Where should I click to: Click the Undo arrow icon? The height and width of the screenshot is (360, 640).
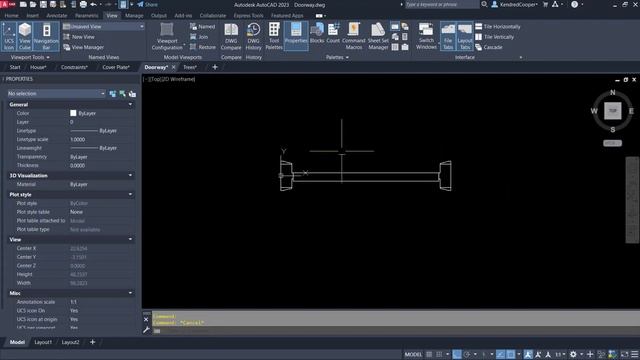(x=93, y=4)
